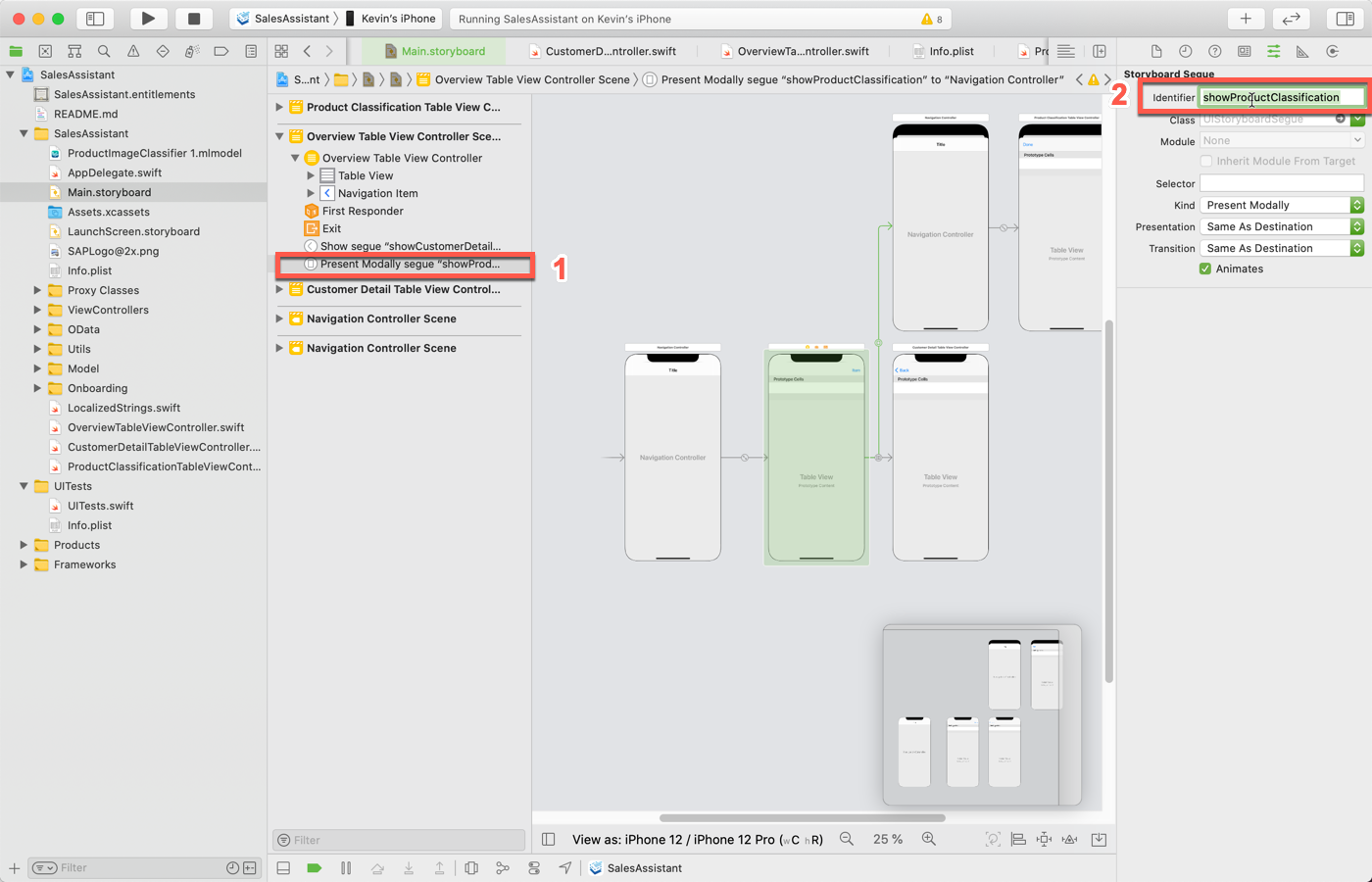
Task: Open AppDelegate.swift in navigator
Action: point(115,172)
